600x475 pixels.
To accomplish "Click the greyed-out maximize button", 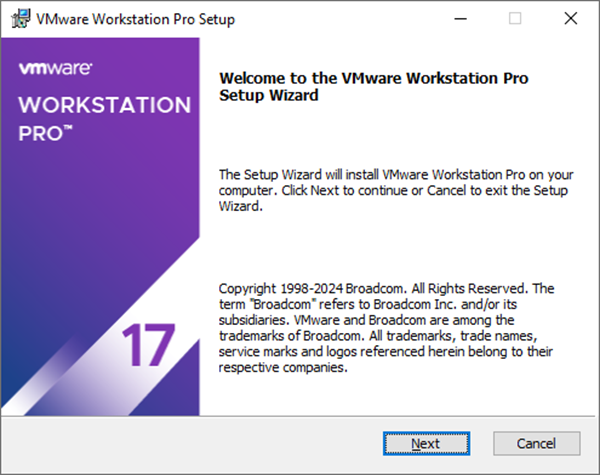I will point(515,18).
